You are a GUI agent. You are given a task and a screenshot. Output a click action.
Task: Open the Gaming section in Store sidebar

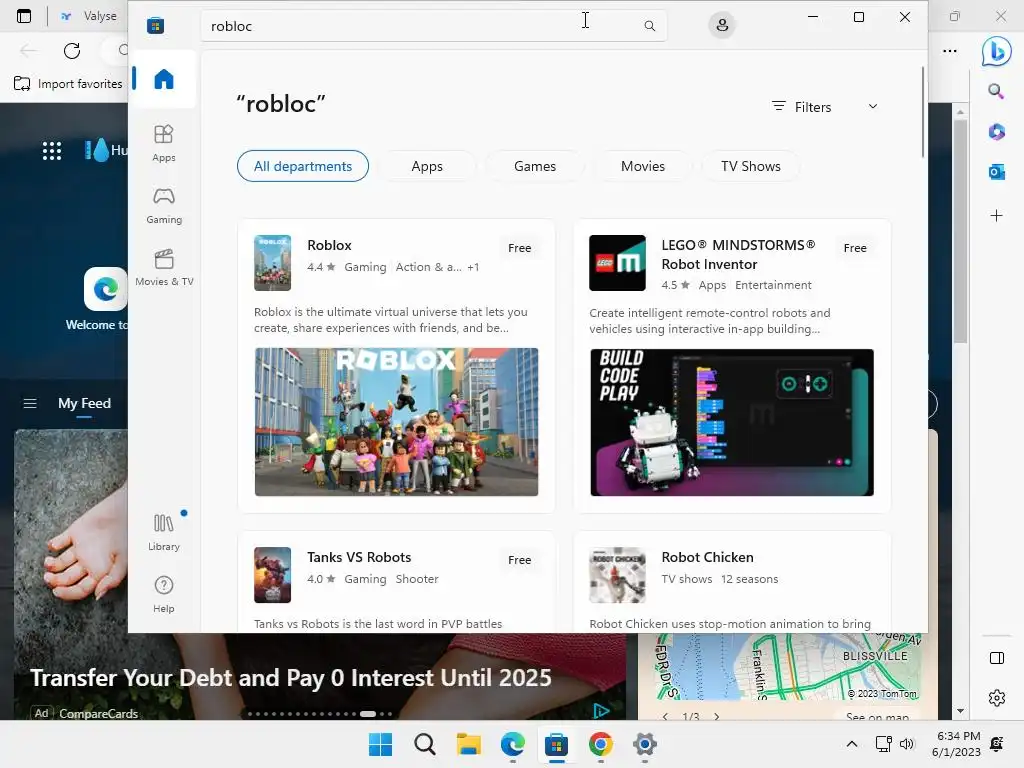[163, 206]
